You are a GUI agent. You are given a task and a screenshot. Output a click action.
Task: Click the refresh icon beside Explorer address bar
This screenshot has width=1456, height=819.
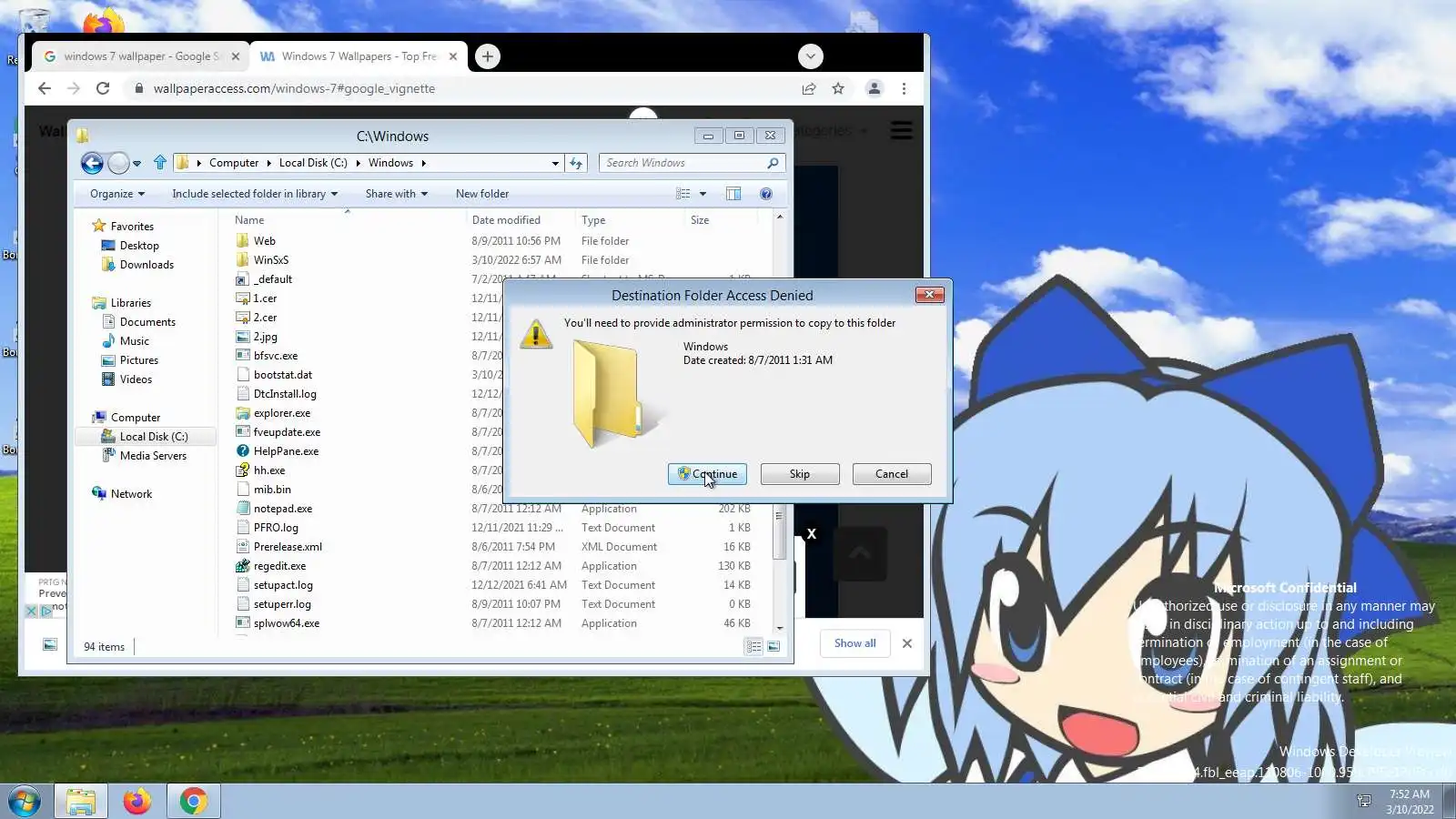point(576,163)
